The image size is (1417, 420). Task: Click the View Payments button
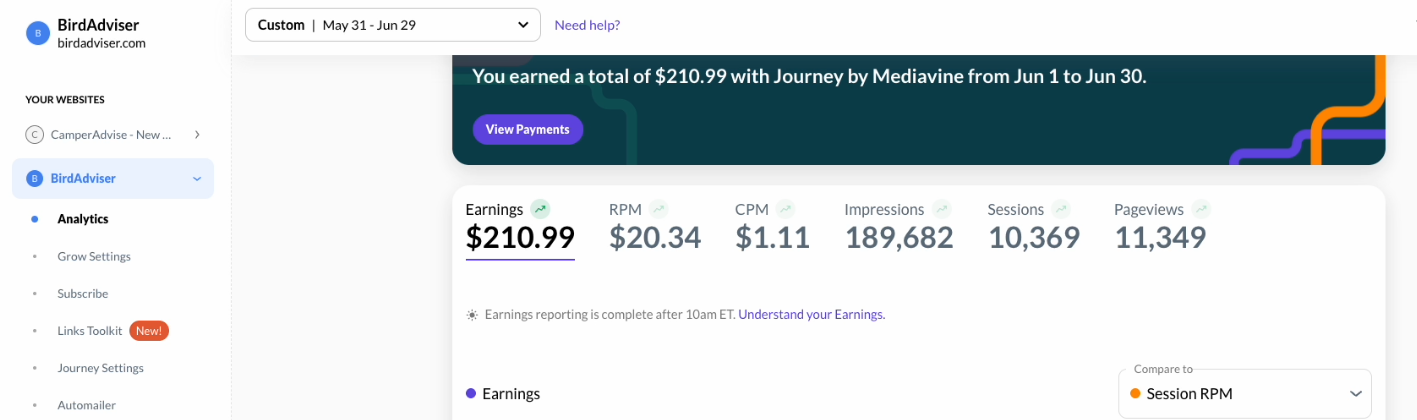[x=528, y=129]
